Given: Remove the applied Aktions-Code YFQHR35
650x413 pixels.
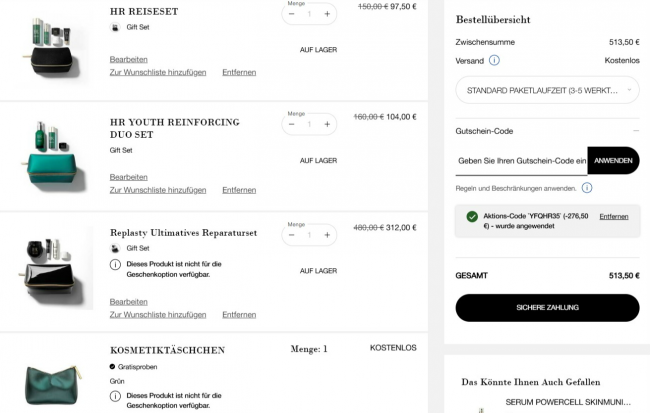Looking at the screenshot, I should click(614, 216).
